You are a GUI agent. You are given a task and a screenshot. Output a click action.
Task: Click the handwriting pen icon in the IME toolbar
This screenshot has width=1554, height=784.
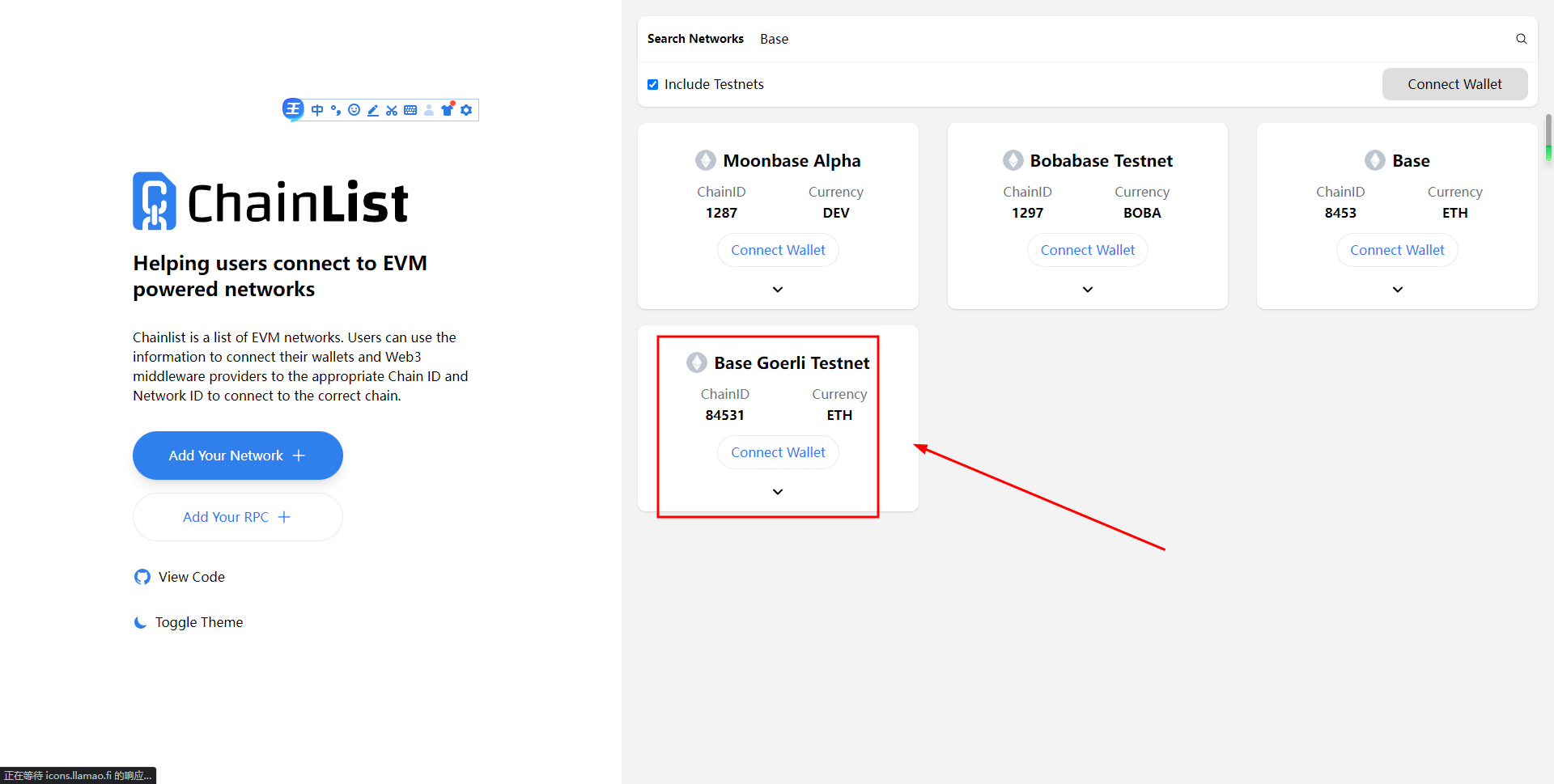pos(373,110)
